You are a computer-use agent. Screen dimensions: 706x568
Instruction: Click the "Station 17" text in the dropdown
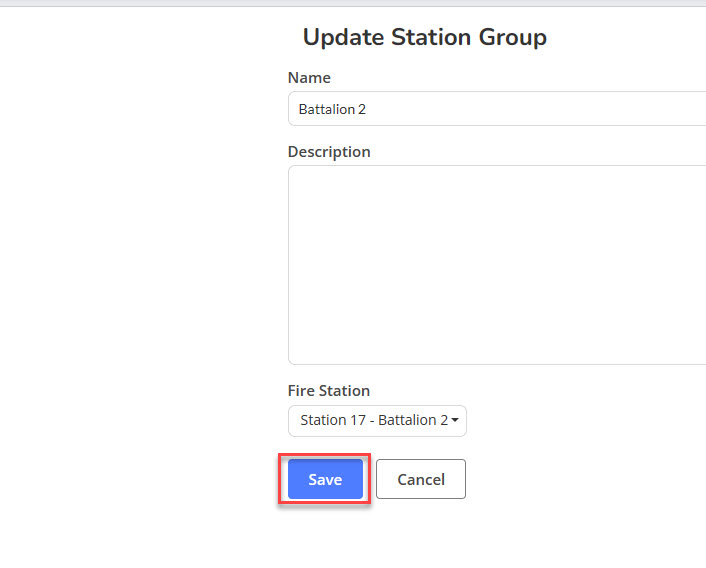point(335,420)
